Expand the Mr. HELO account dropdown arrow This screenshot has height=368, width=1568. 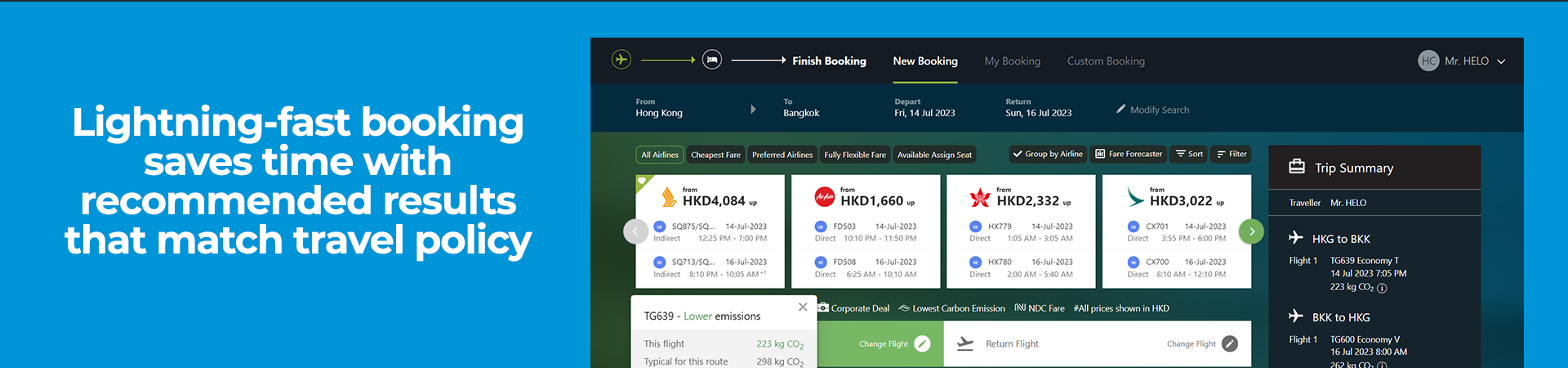pyautogui.click(x=1501, y=61)
